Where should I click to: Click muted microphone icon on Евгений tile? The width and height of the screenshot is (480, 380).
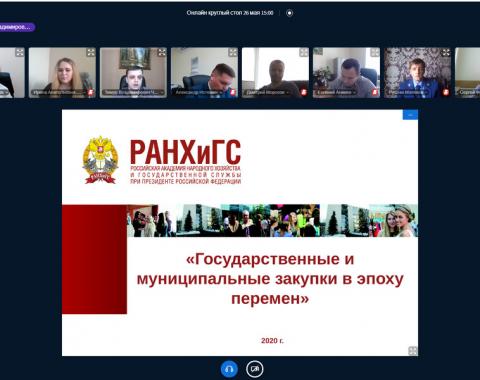[x=375, y=92]
